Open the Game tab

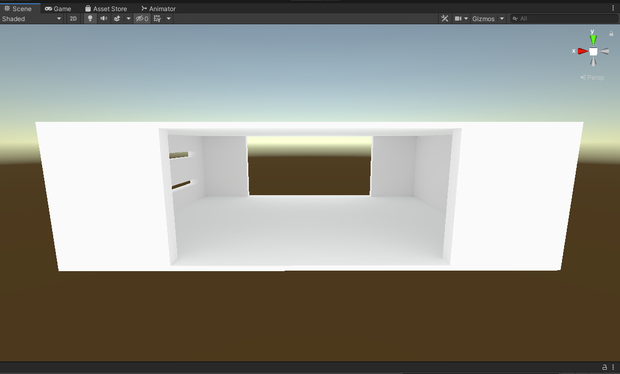pyautogui.click(x=58, y=8)
